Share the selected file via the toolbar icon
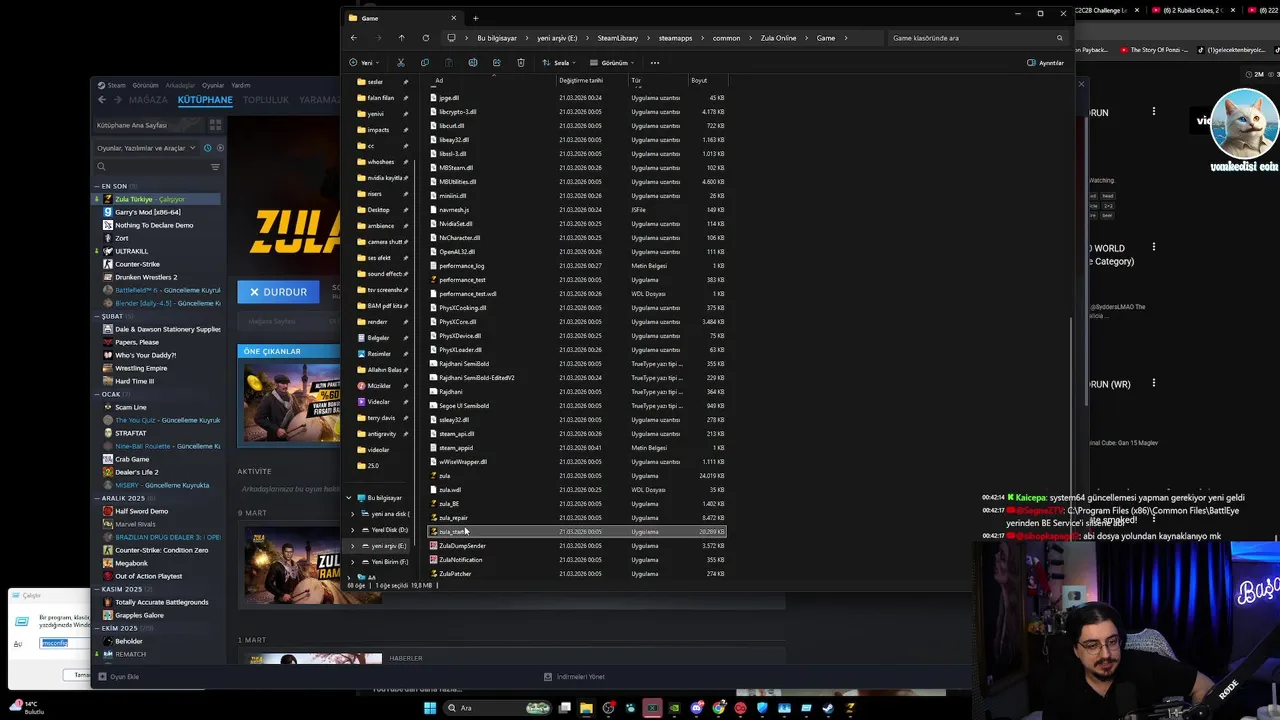 (496, 63)
